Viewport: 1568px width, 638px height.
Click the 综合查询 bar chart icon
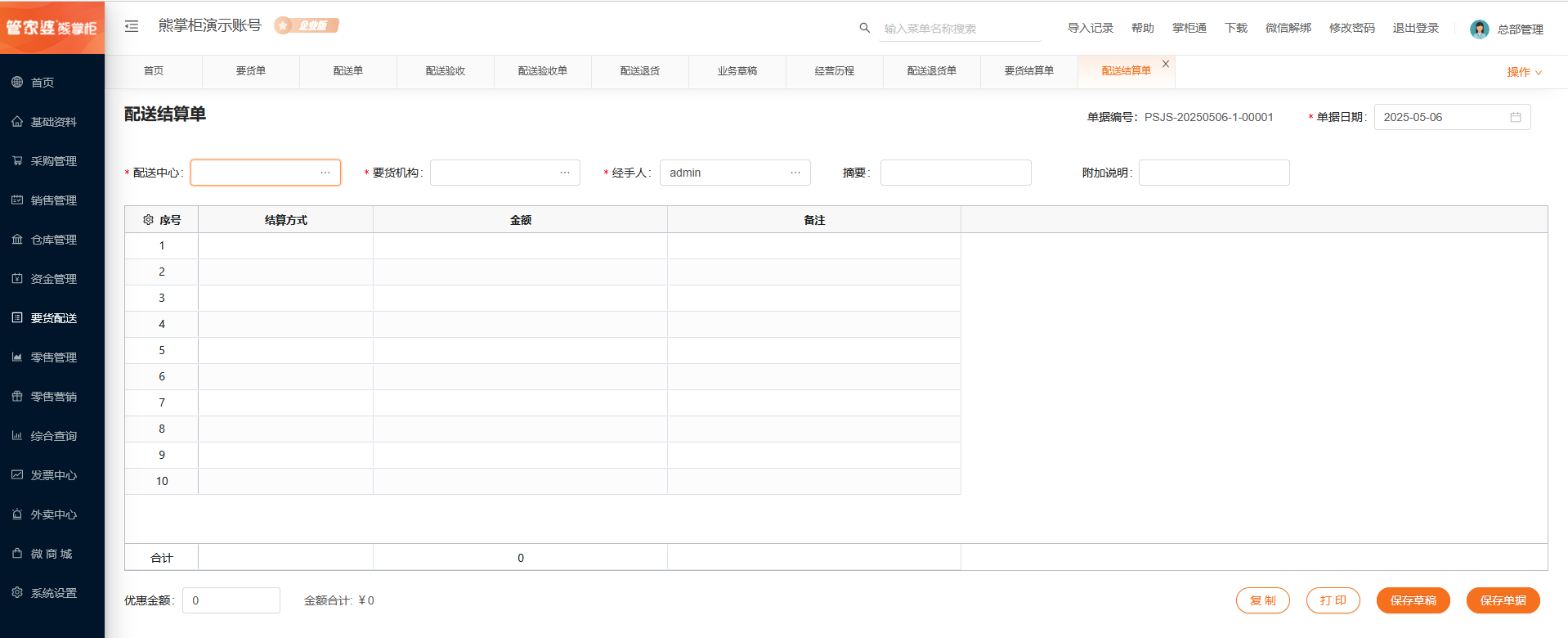tap(17, 435)
